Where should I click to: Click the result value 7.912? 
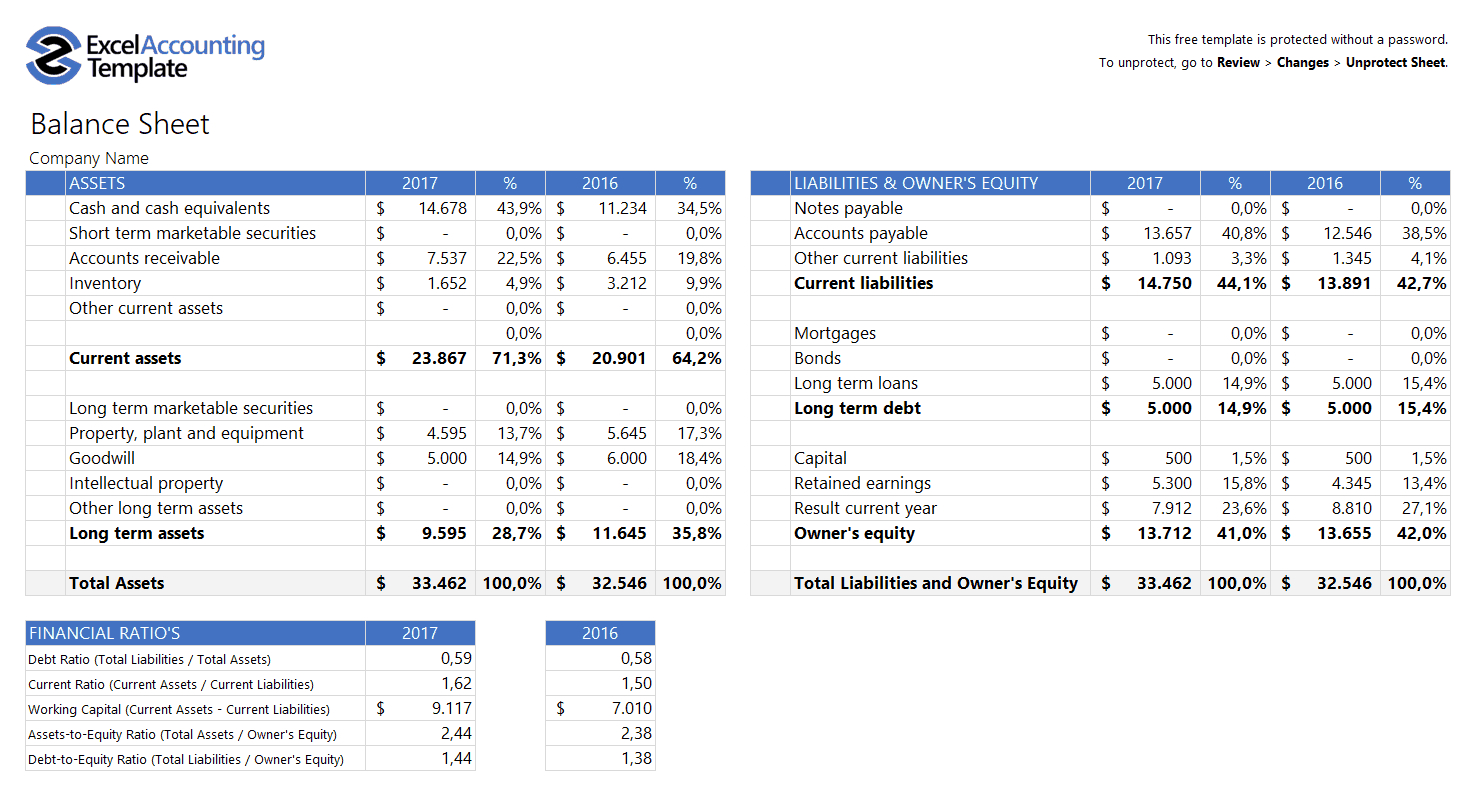[1172, 508]
